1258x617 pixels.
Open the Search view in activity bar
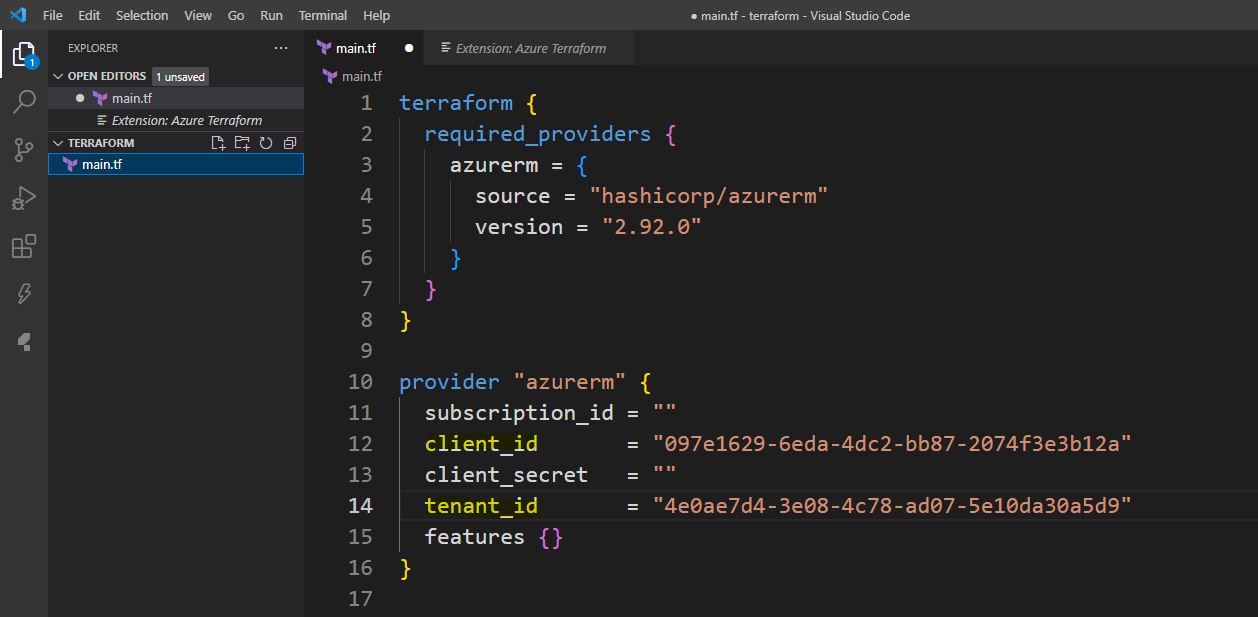(24, 102)
